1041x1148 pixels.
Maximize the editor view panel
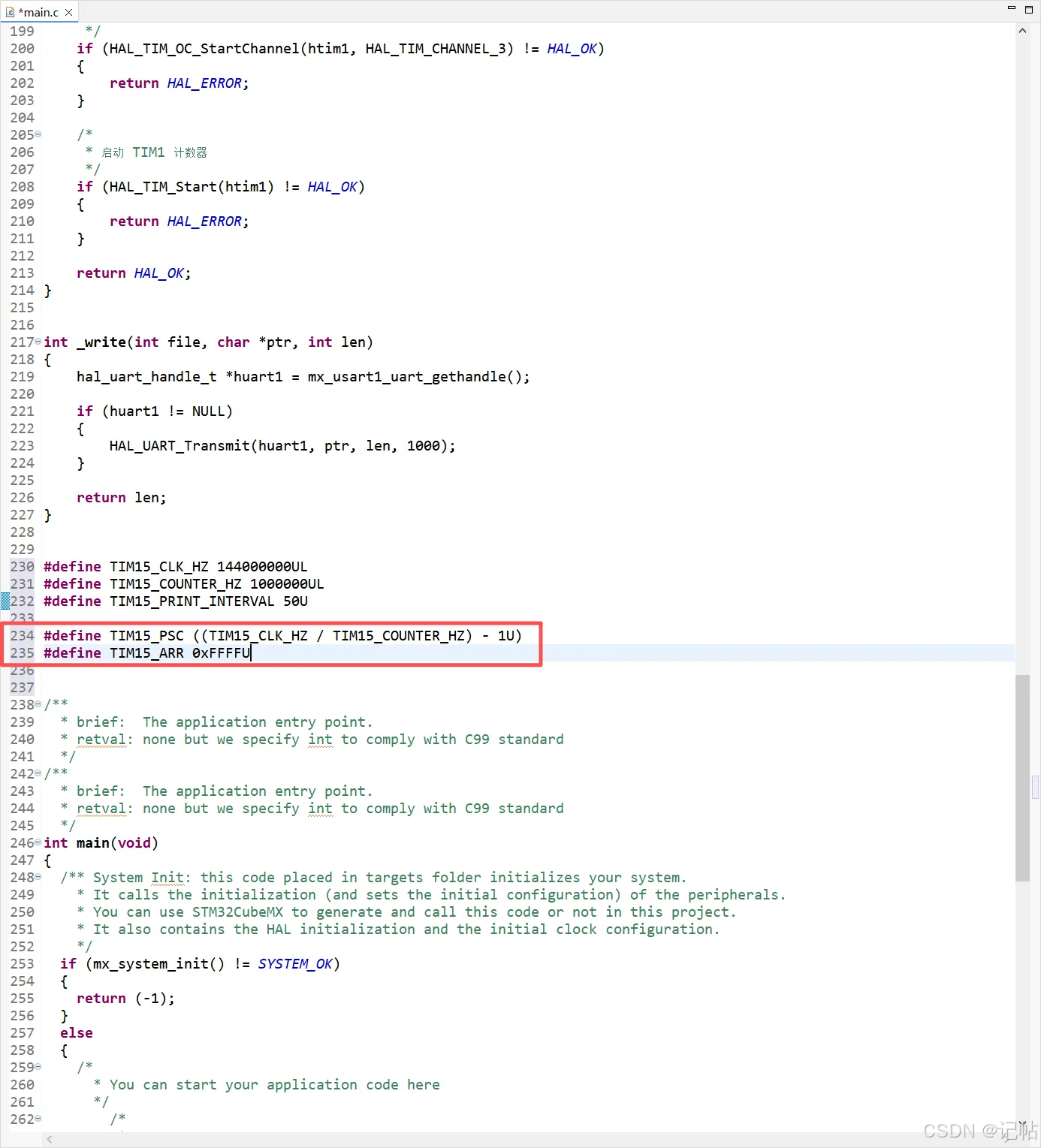(1029, 9)
